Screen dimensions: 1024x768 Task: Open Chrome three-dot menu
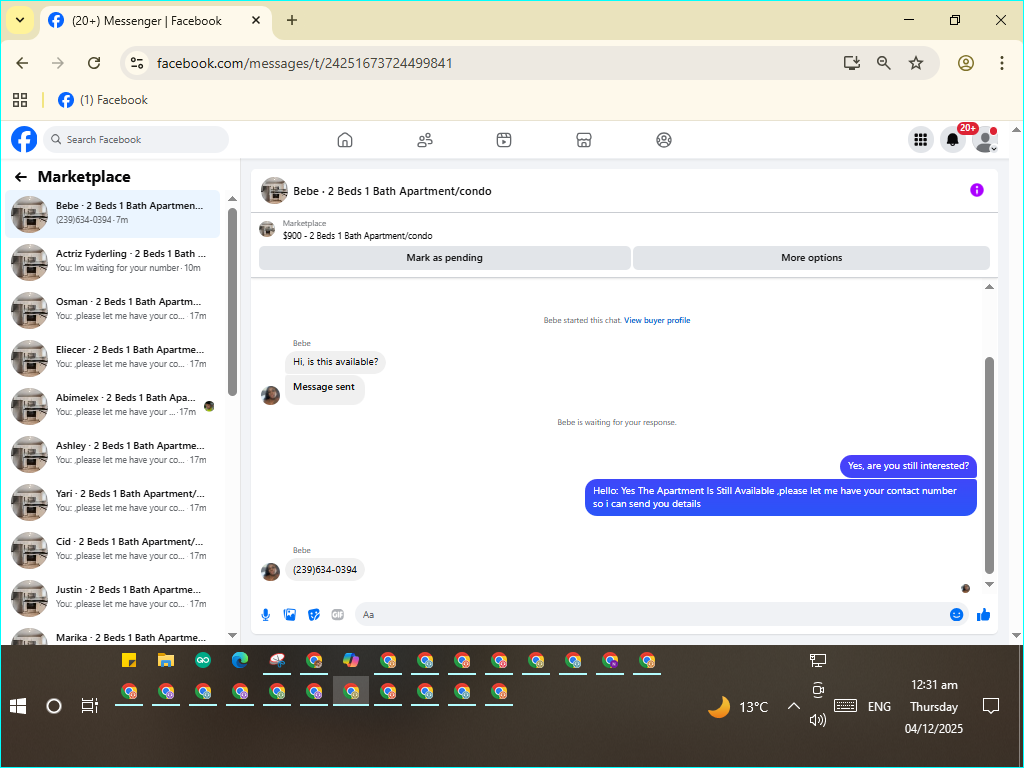[x=1002, y=63]
